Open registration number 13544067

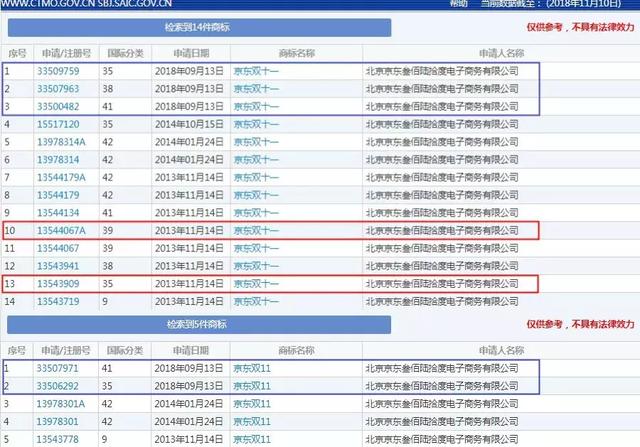pos(58,248)
